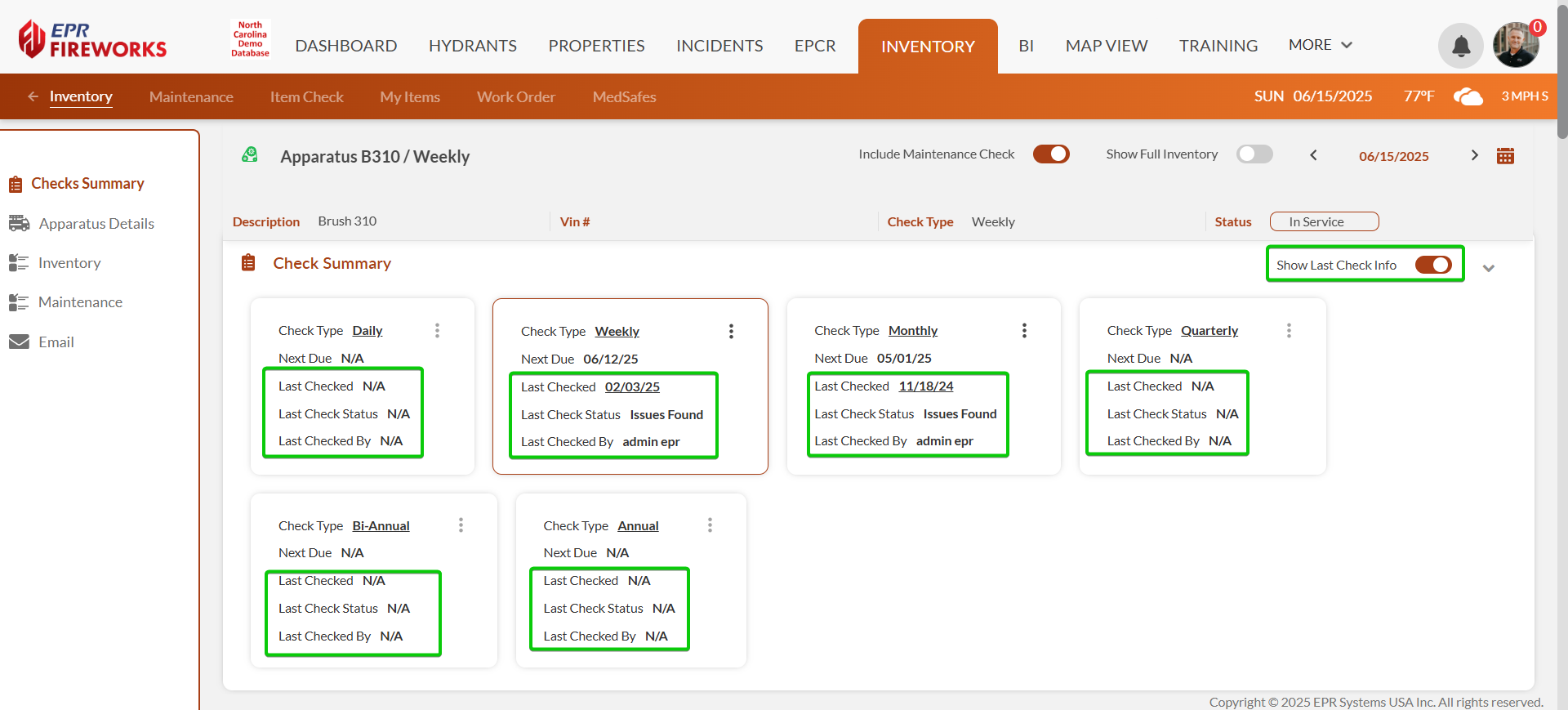The width and height of the screenshot is (1568, 710).
Task: Click the Annual card's kebab menu icon
Action: click(x=710, y=525)
